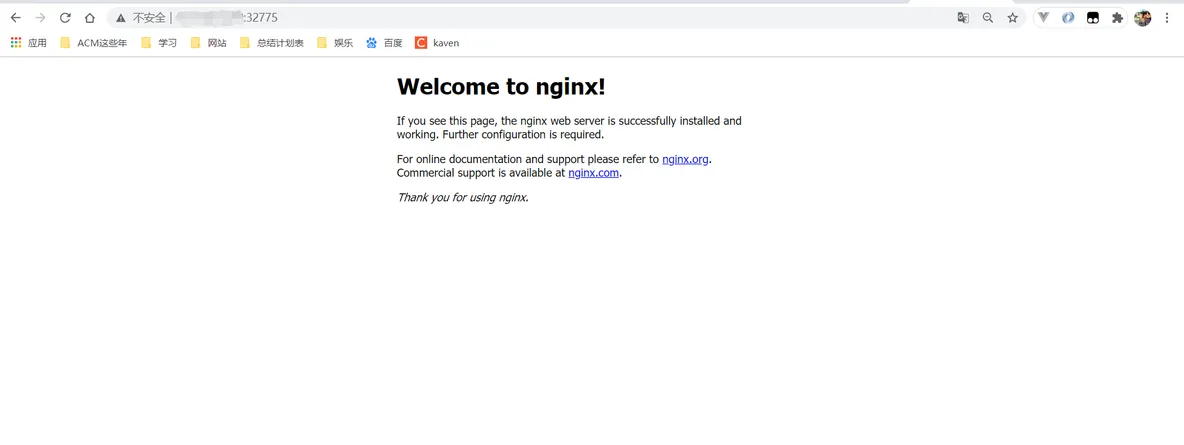Open the 应用 apps grid shortcut

[29, 43]
